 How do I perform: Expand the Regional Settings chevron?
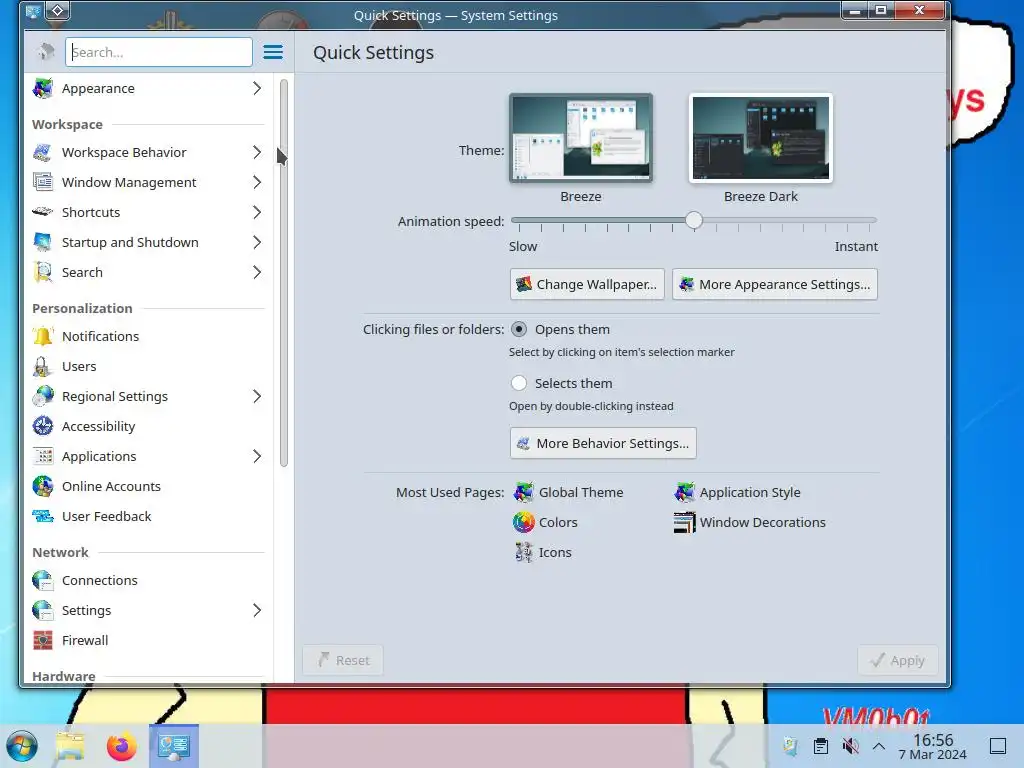(257, 396)
